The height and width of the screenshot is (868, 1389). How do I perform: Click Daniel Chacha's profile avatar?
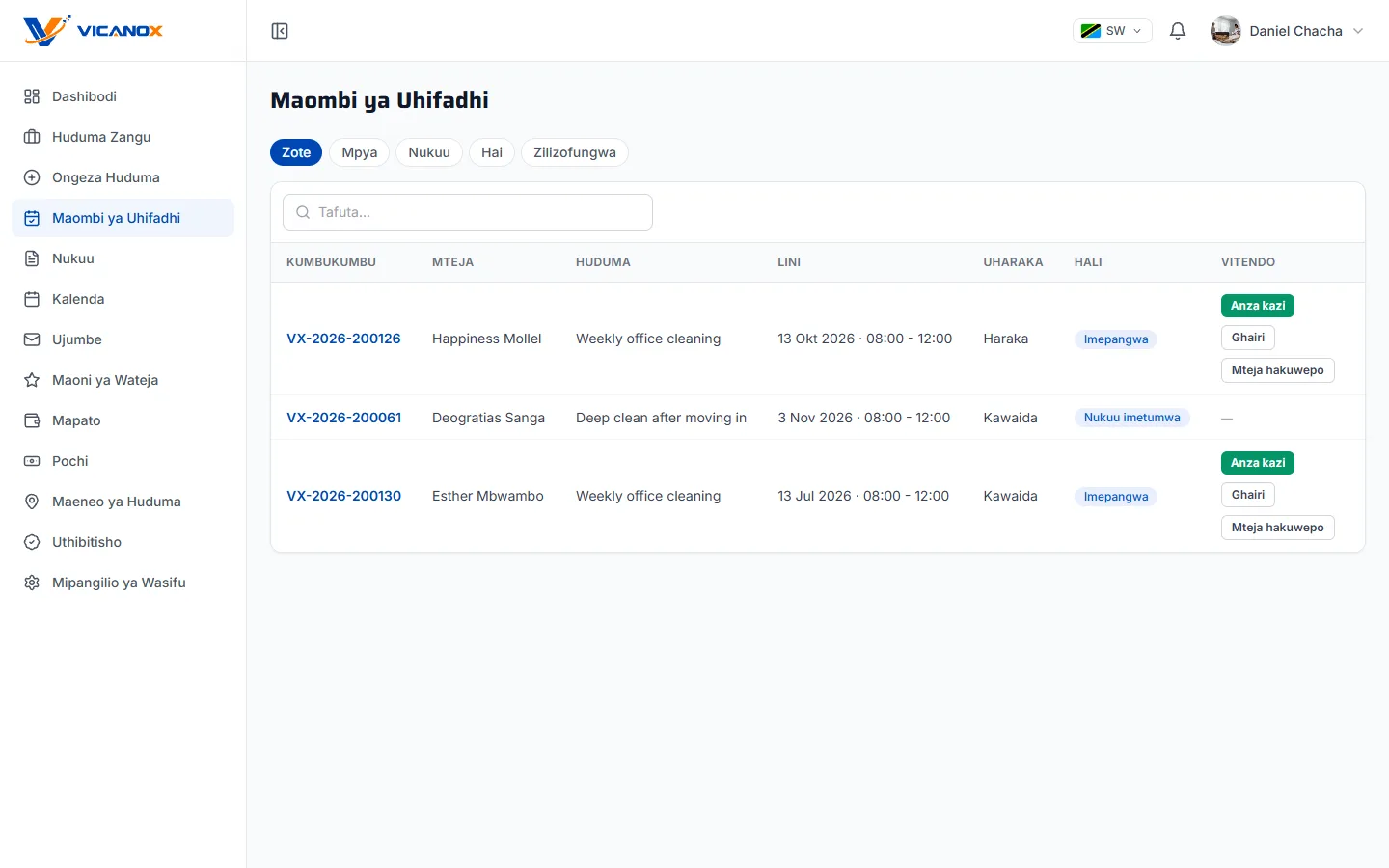click(1226, 31)
